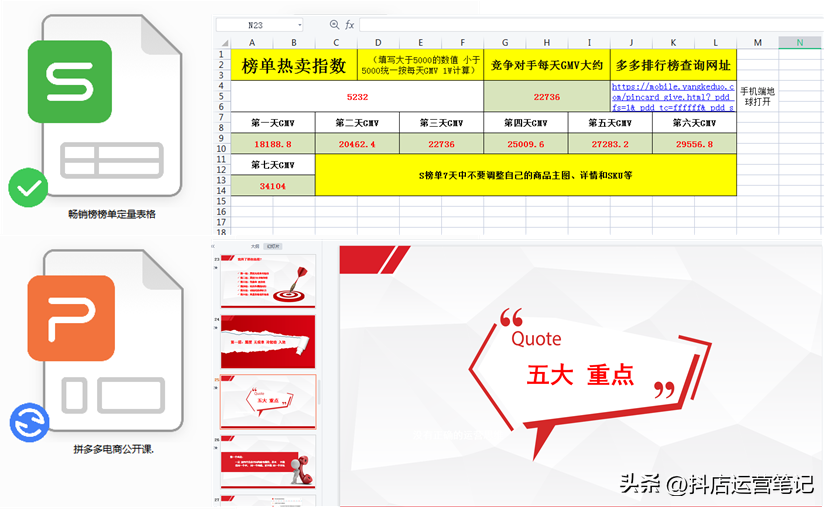Click the 第七天GMV label cell
This screenshot has width=829, height=509.
tap(273, 165)
